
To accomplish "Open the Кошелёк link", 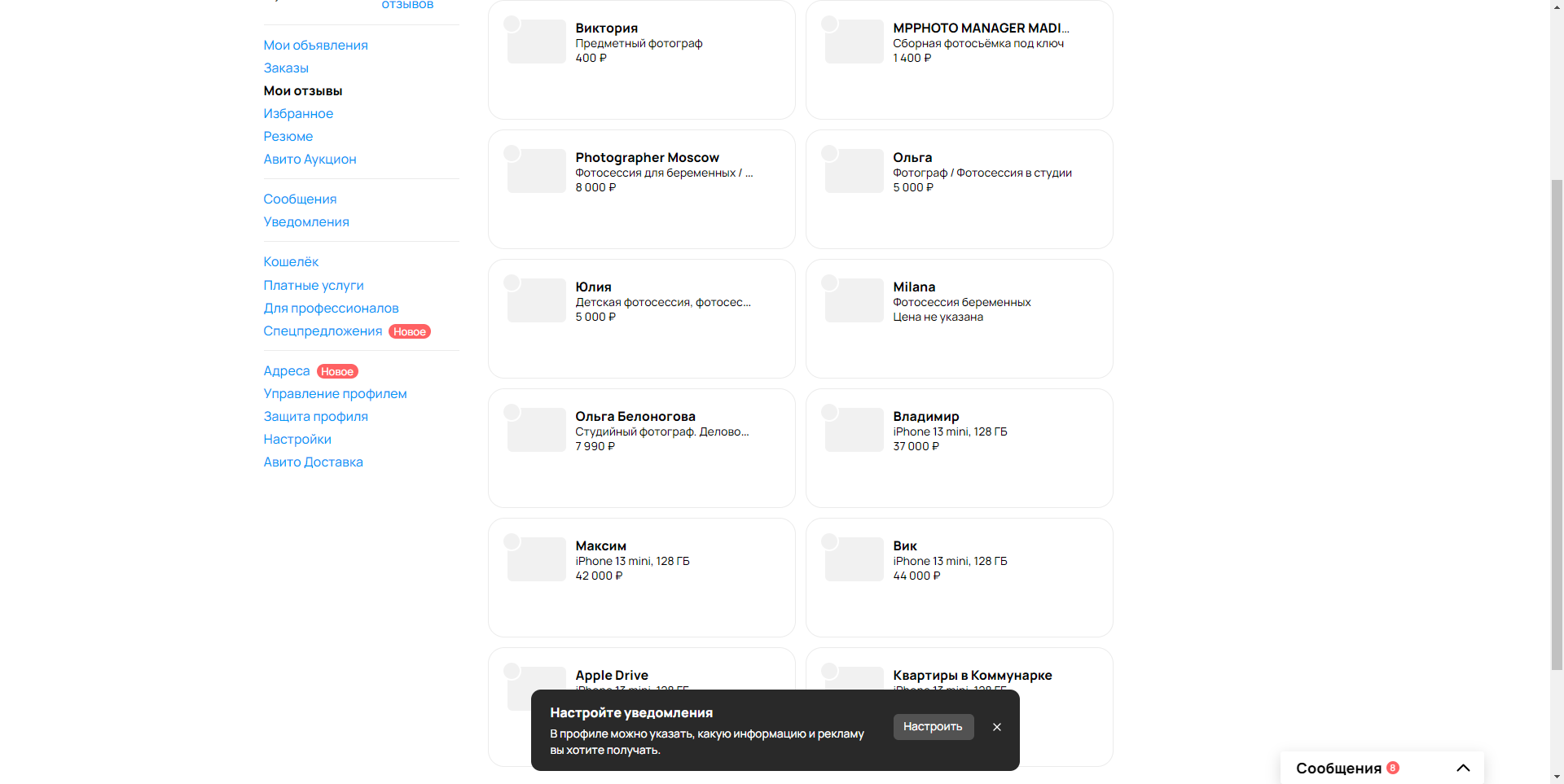I will tap(291, 262).
